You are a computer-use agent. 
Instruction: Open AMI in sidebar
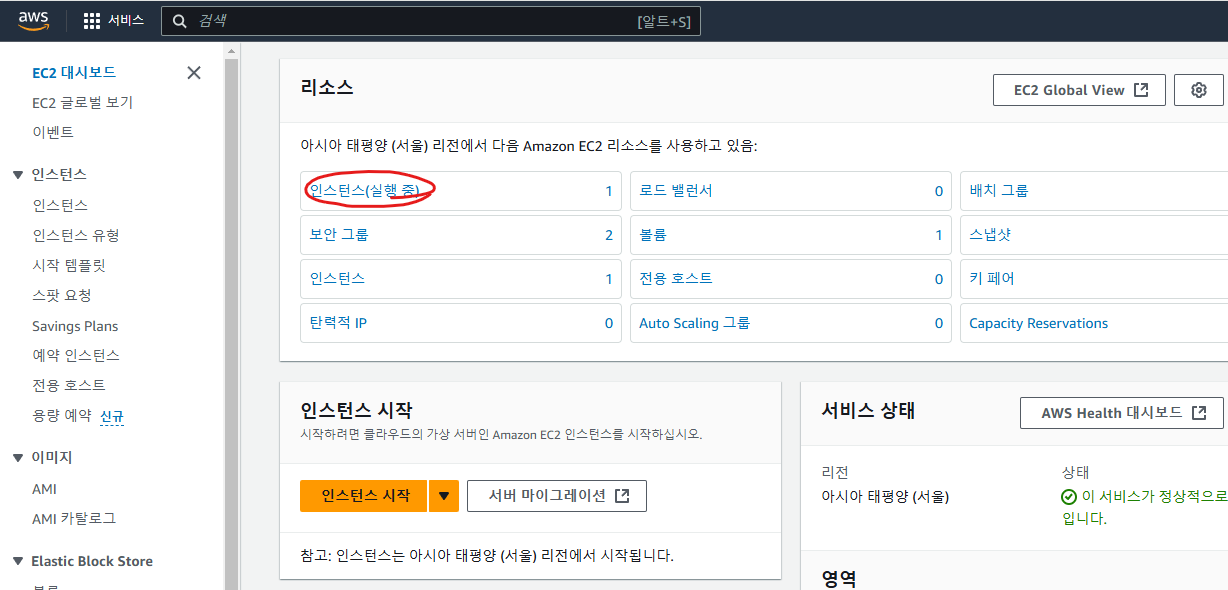[x=44, y=489]
